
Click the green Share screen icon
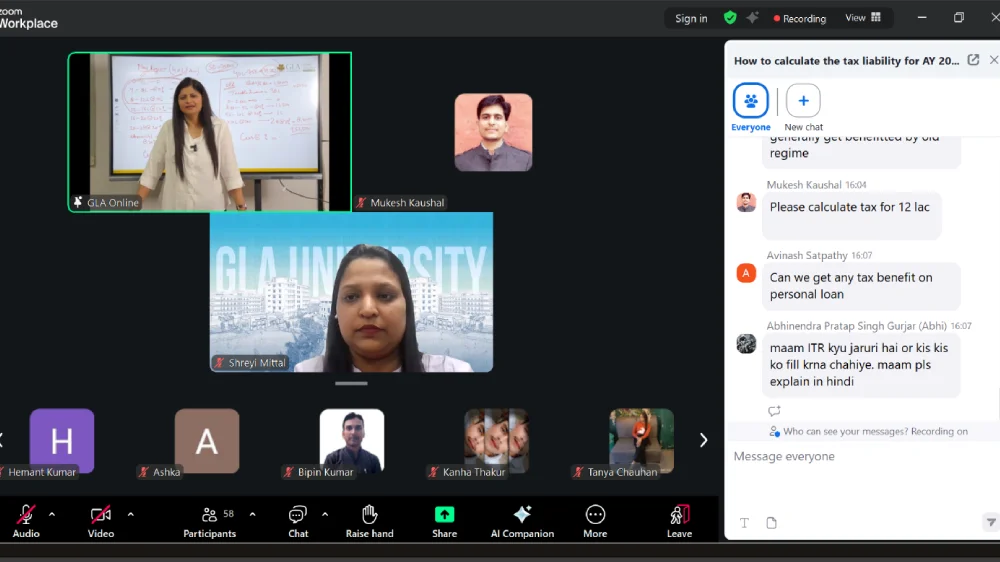pyautogui.click(x=444, y=515)
